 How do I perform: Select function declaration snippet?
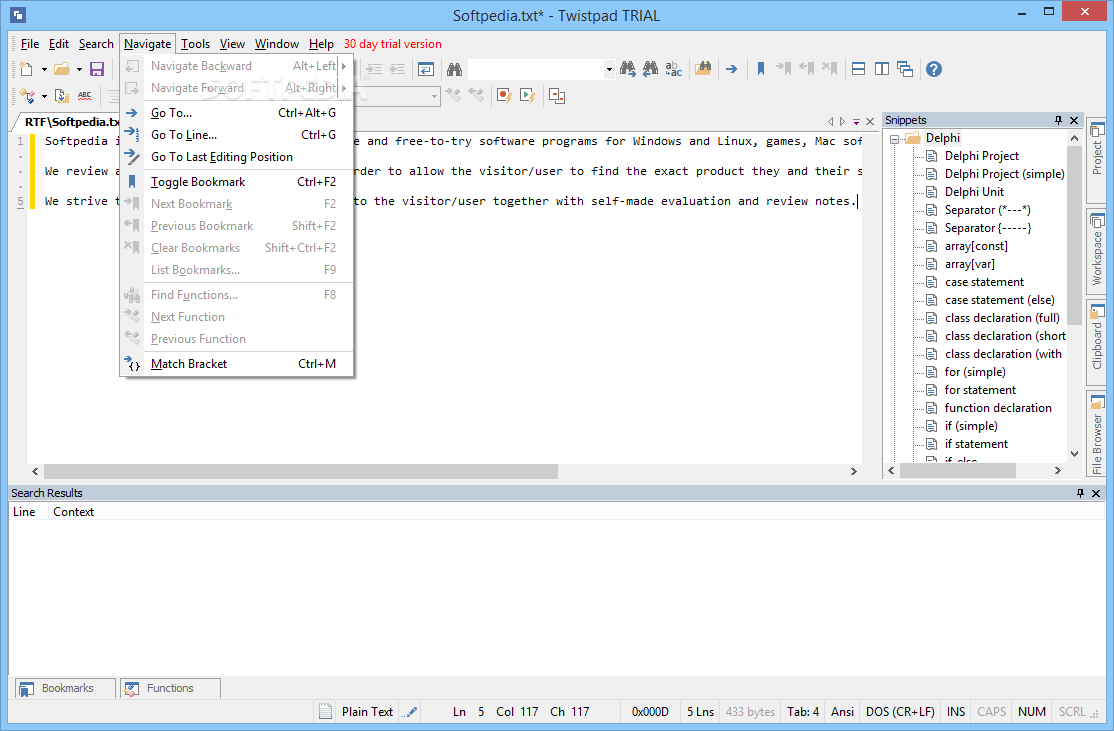point(998,408)
